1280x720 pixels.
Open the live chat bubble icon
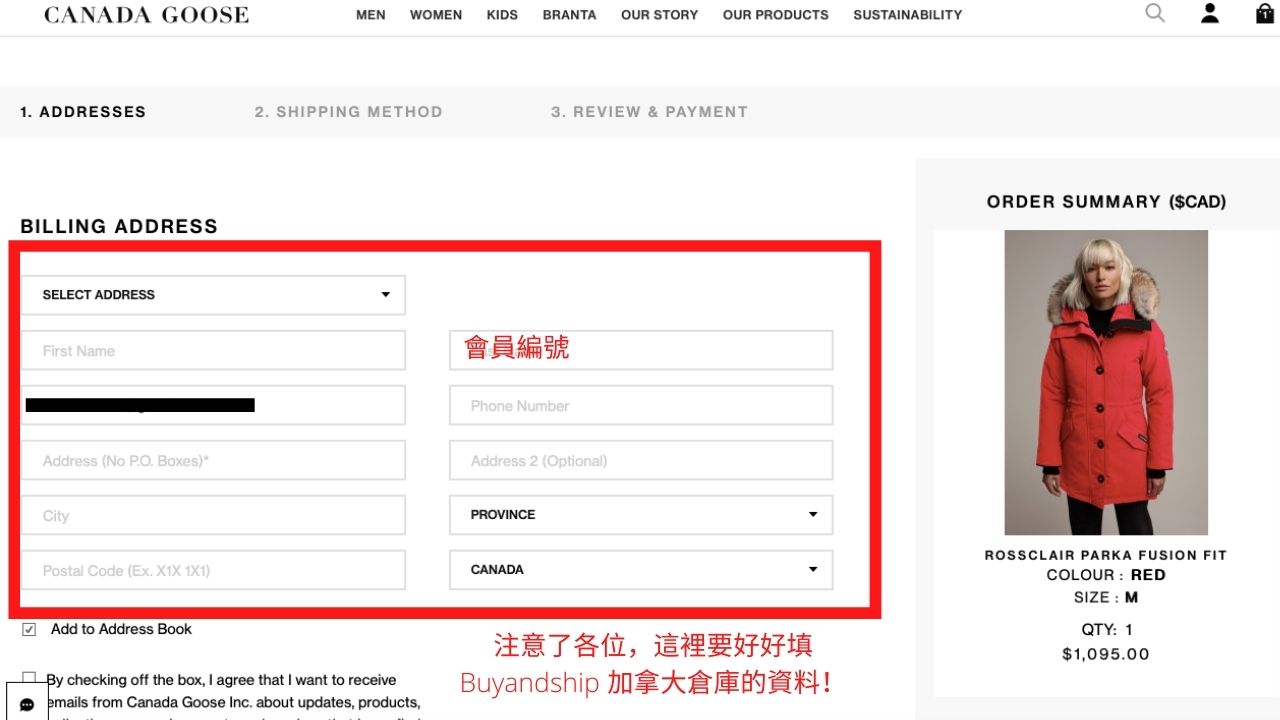(x=27, y=704)
